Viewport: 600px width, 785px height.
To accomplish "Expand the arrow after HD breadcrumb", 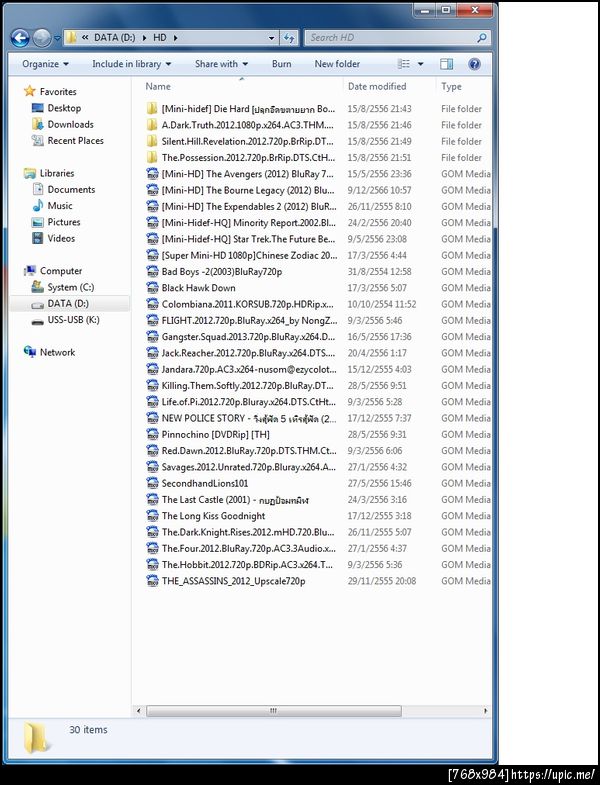I will point(175,38).
